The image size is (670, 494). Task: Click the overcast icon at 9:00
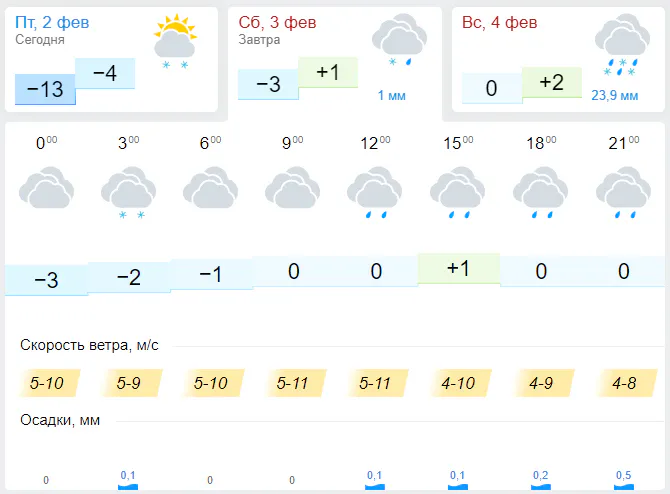[292, 188]
